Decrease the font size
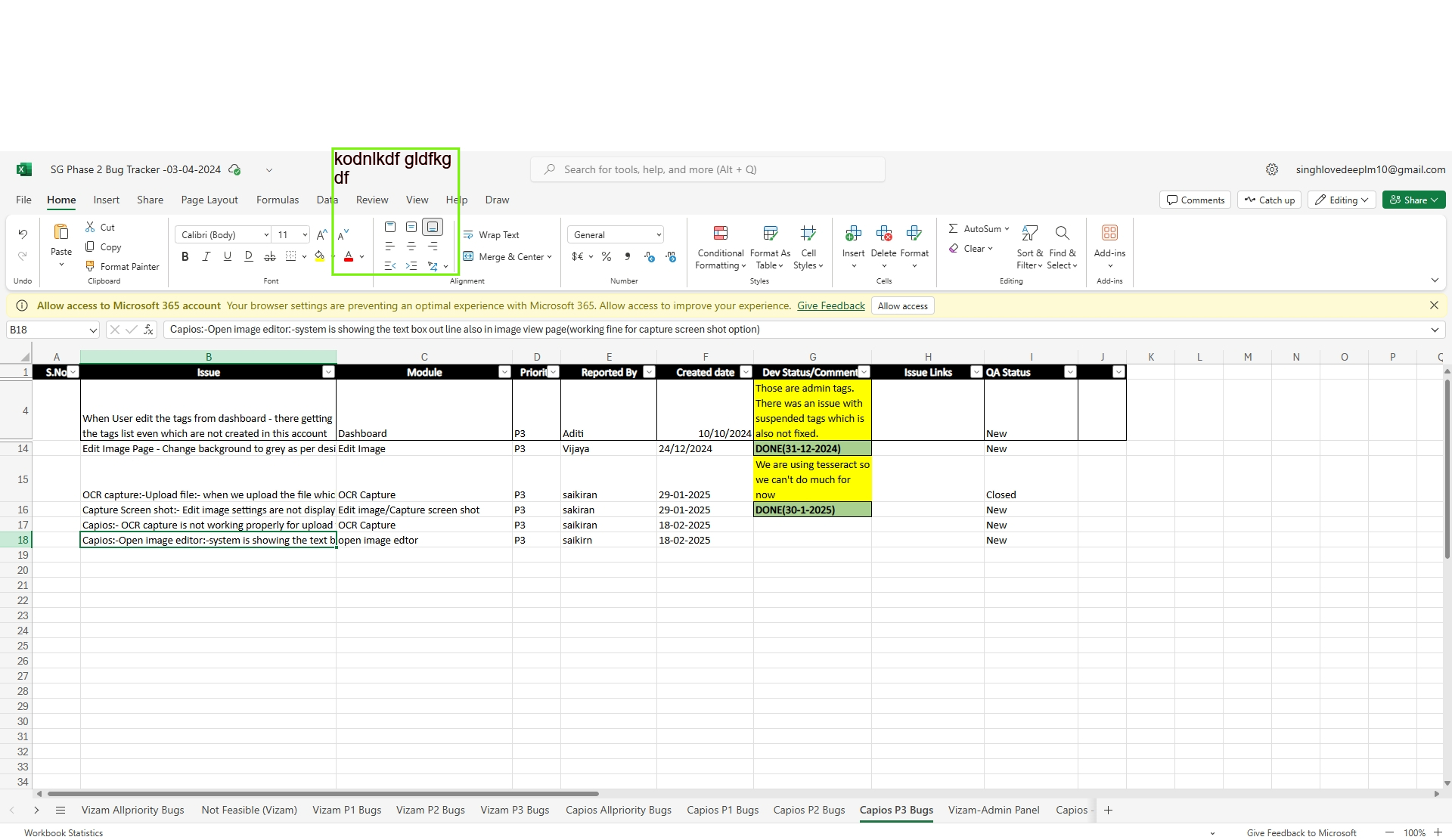Viewport: 1452px width, 840px height. [x=343, y=234]
